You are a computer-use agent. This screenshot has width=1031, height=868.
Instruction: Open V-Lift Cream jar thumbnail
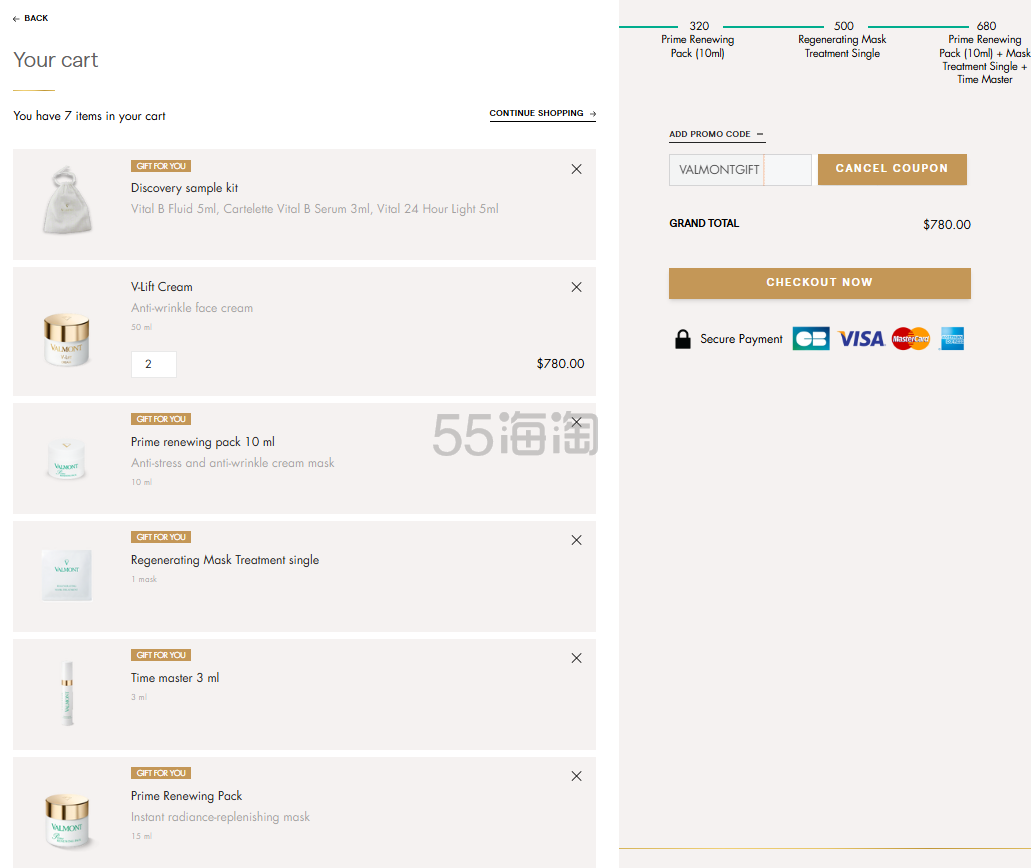tap(66, 339)
